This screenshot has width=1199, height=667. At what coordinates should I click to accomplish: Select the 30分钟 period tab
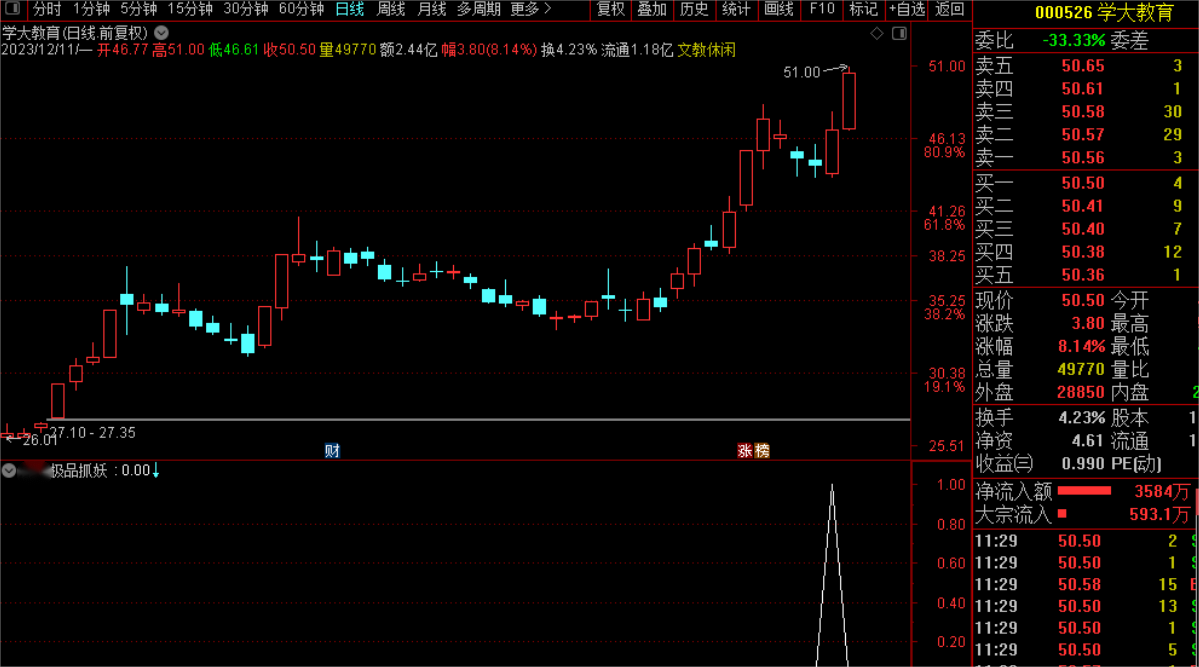click(245, 9)
